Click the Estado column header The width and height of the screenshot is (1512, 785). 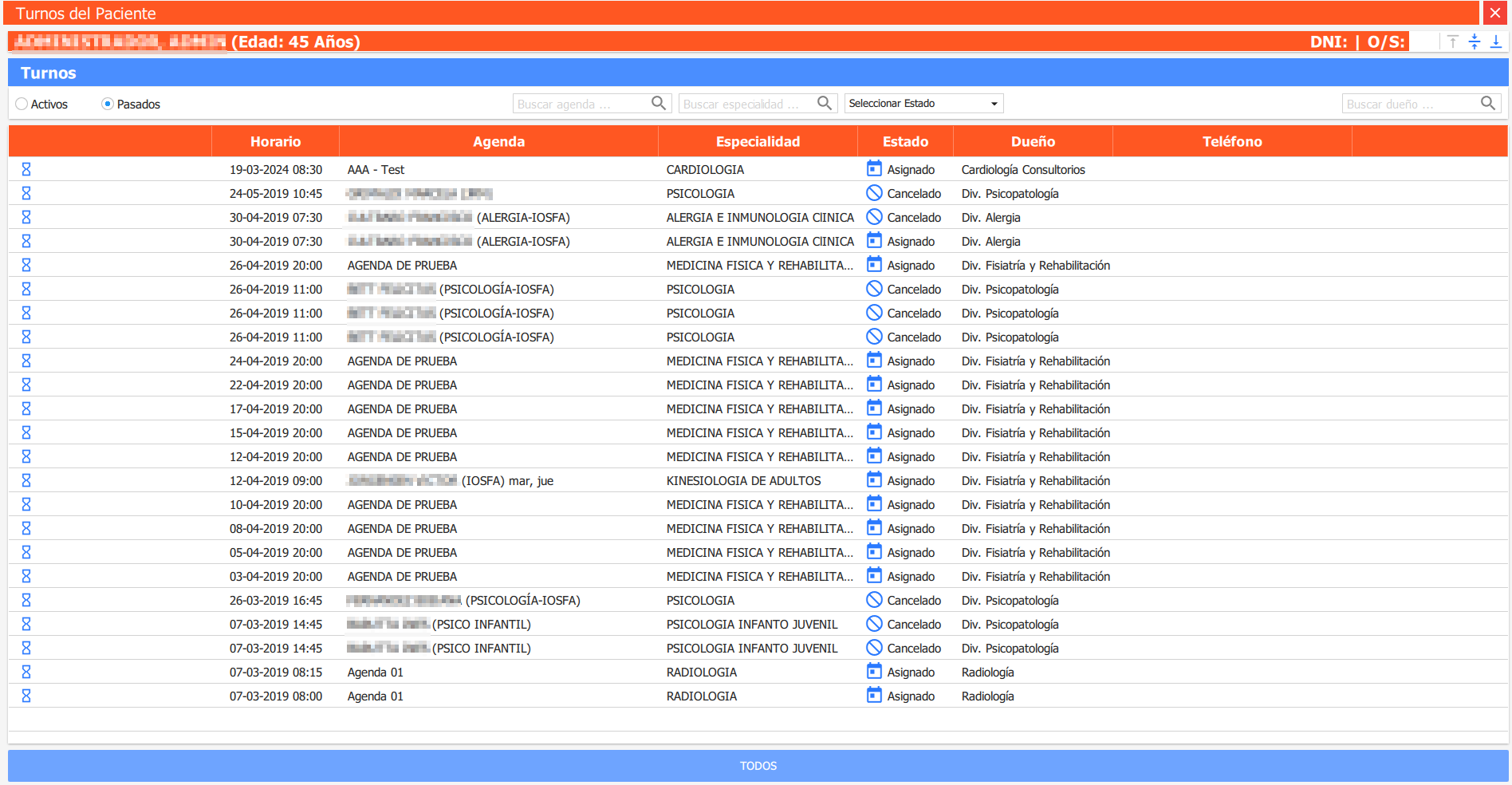(x=904, y=141)
